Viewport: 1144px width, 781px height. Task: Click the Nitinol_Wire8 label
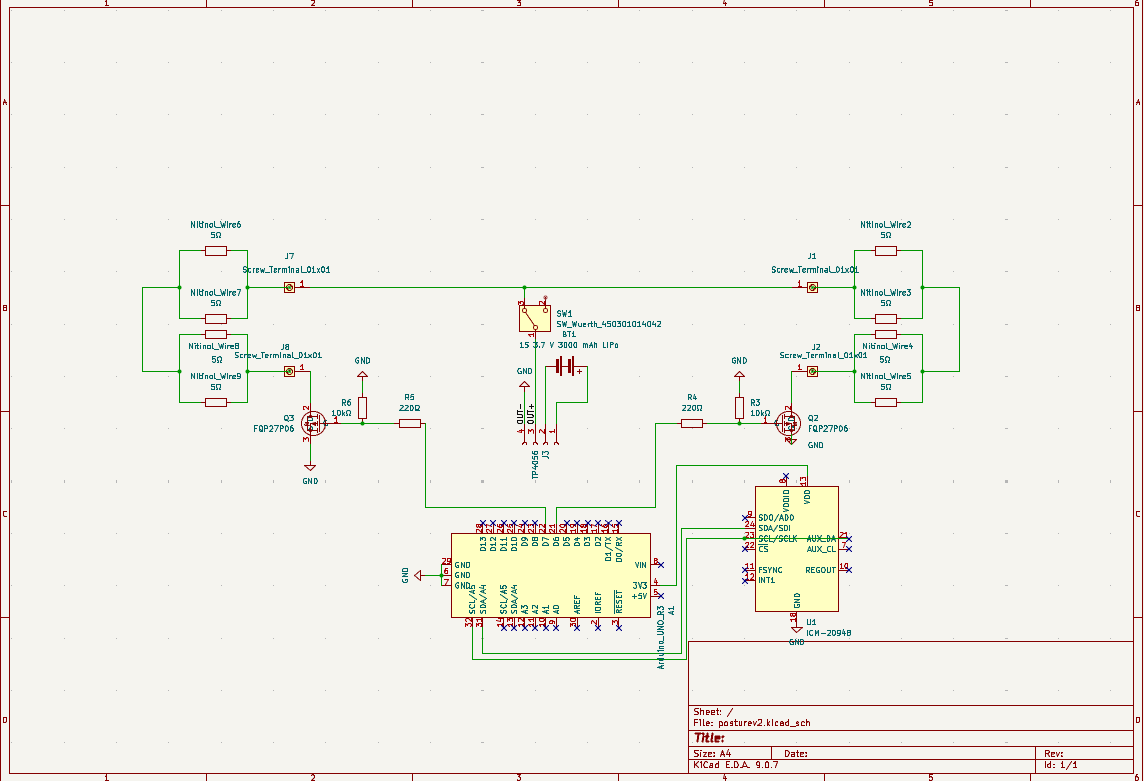[x=214, y=346]
